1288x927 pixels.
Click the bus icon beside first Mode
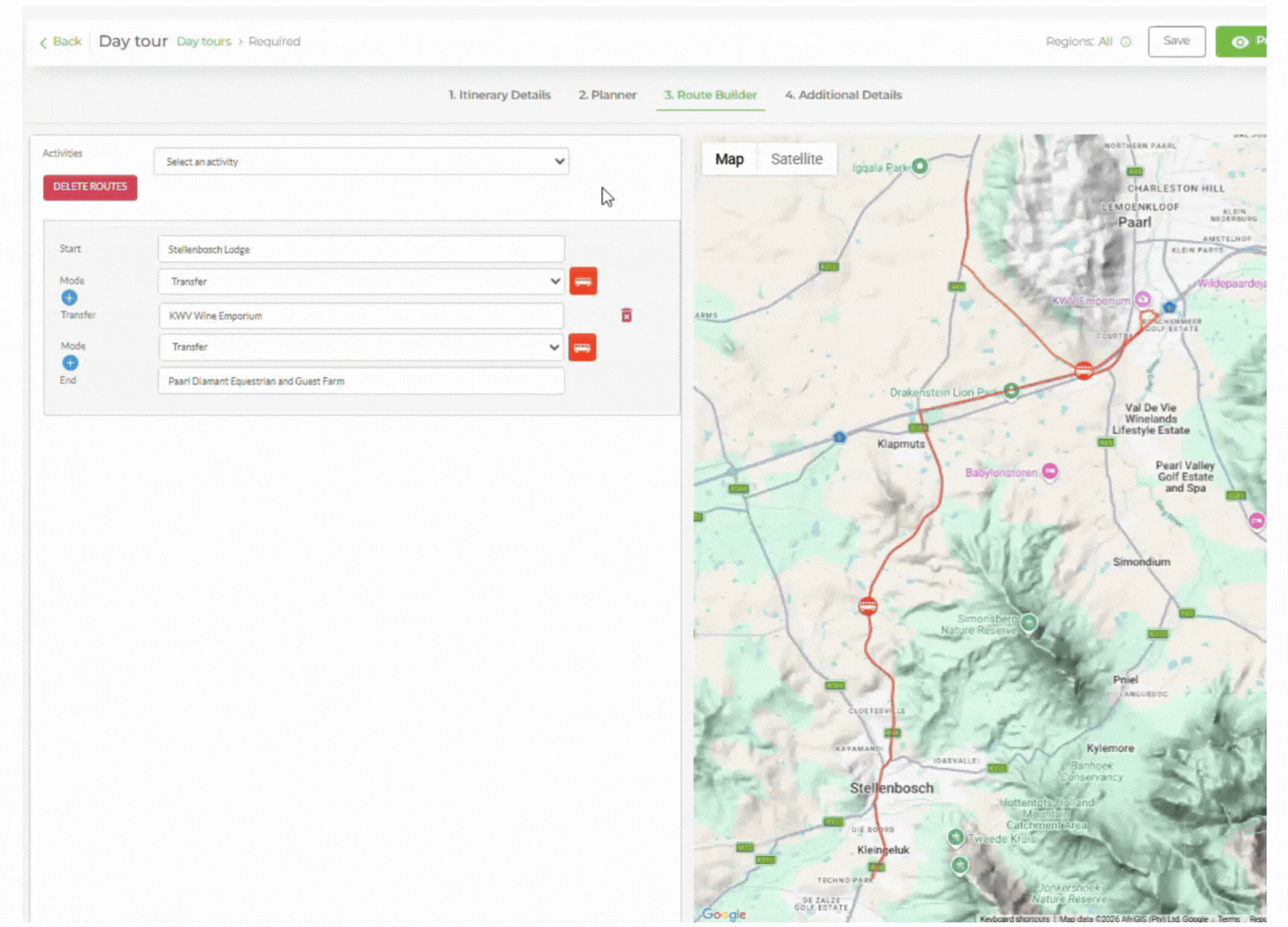click(x=583, y=281)
